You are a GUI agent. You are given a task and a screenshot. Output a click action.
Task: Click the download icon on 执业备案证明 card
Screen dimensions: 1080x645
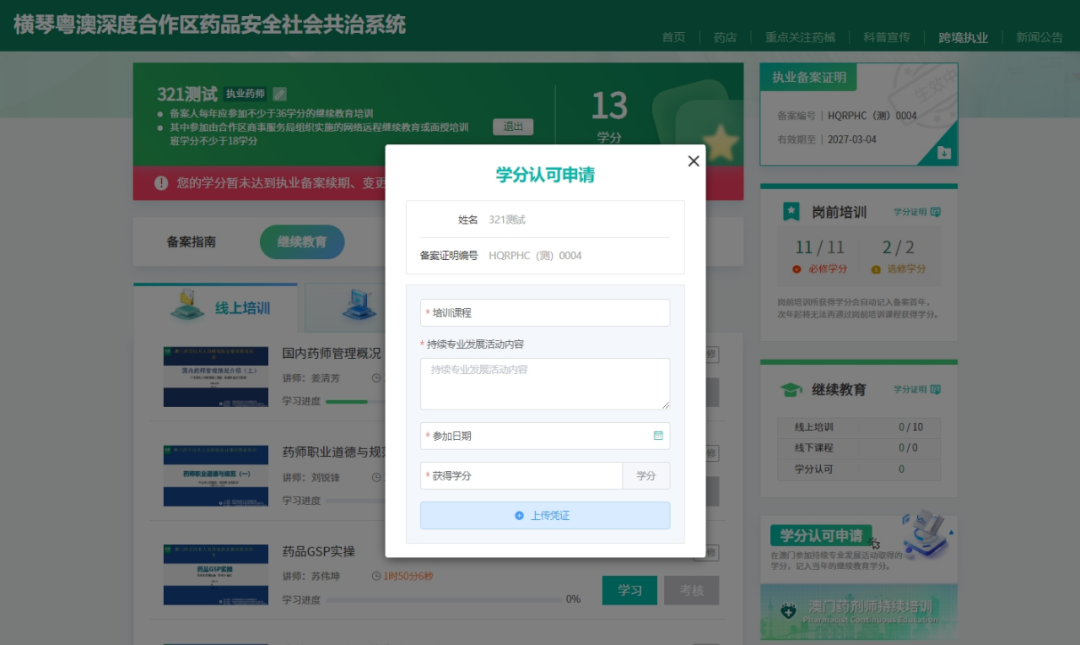(x=944, y=152)
